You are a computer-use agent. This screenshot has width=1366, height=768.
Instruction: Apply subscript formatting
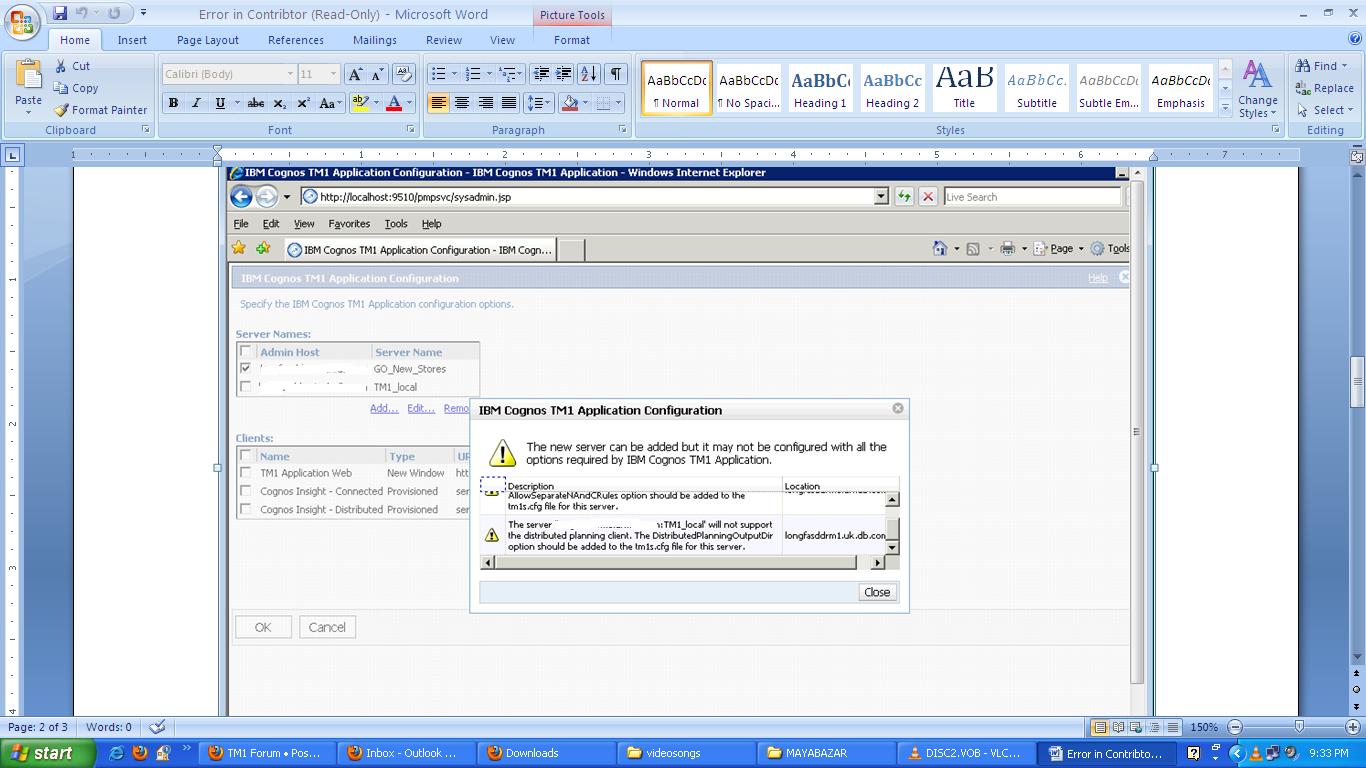point(279,103)
